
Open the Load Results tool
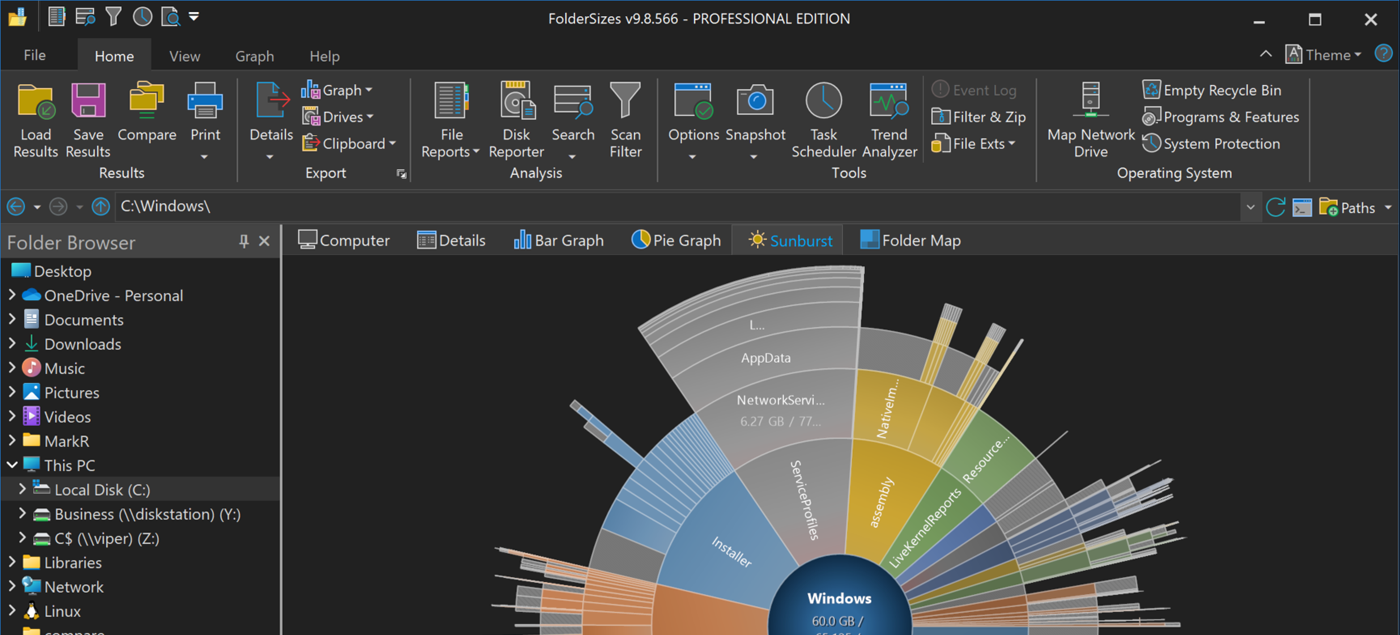(36, 120)
